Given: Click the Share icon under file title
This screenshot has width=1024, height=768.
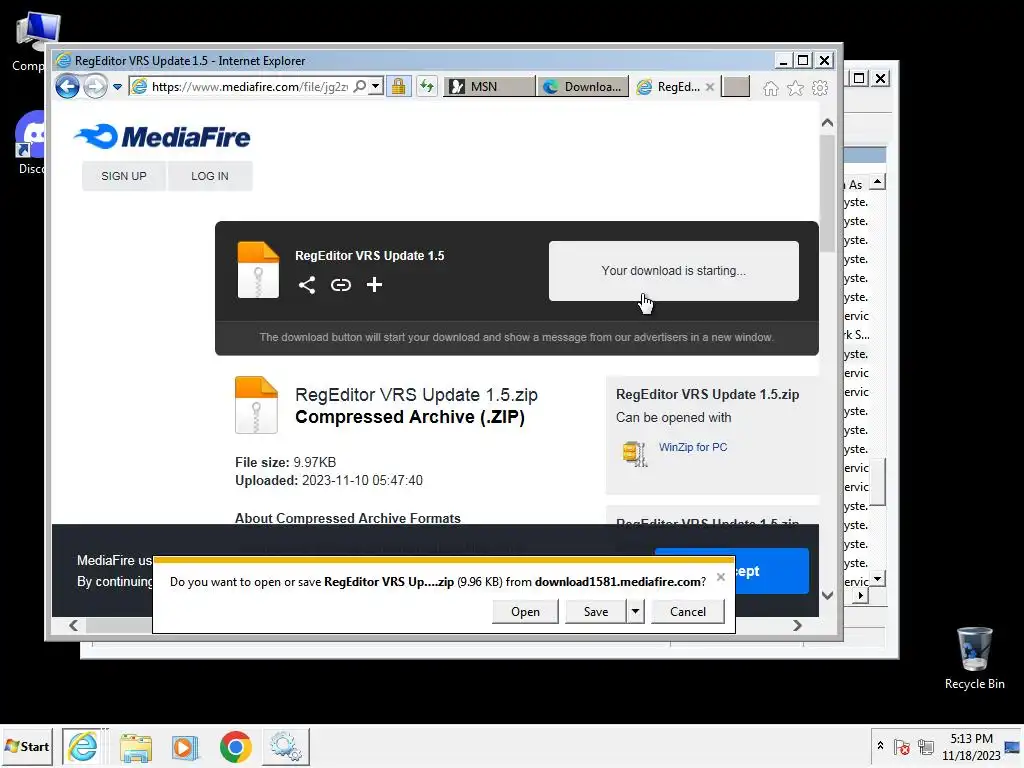Looking at the screenshot, I should click(307, 285).
